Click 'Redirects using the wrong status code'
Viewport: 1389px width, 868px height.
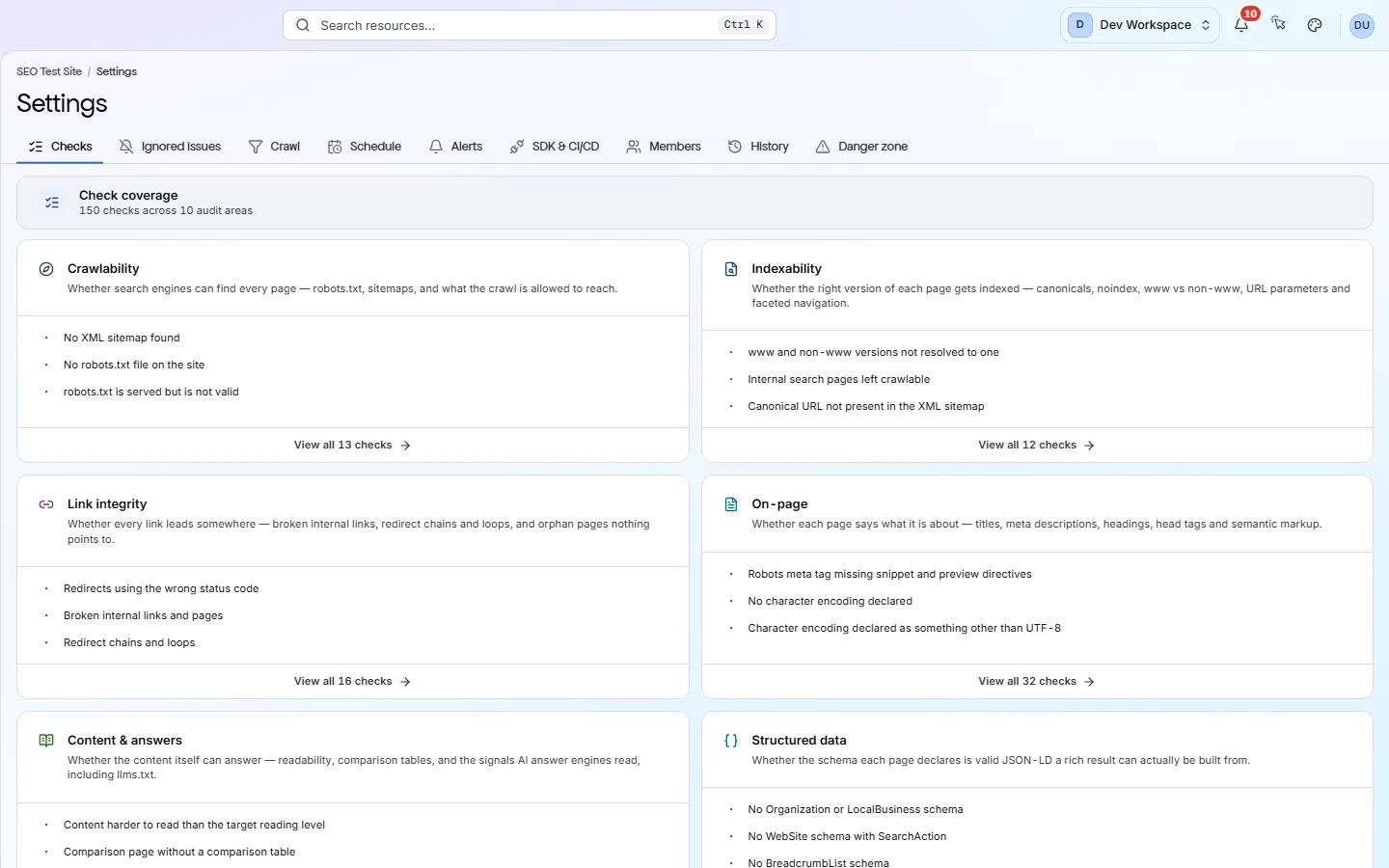(161, 588)
